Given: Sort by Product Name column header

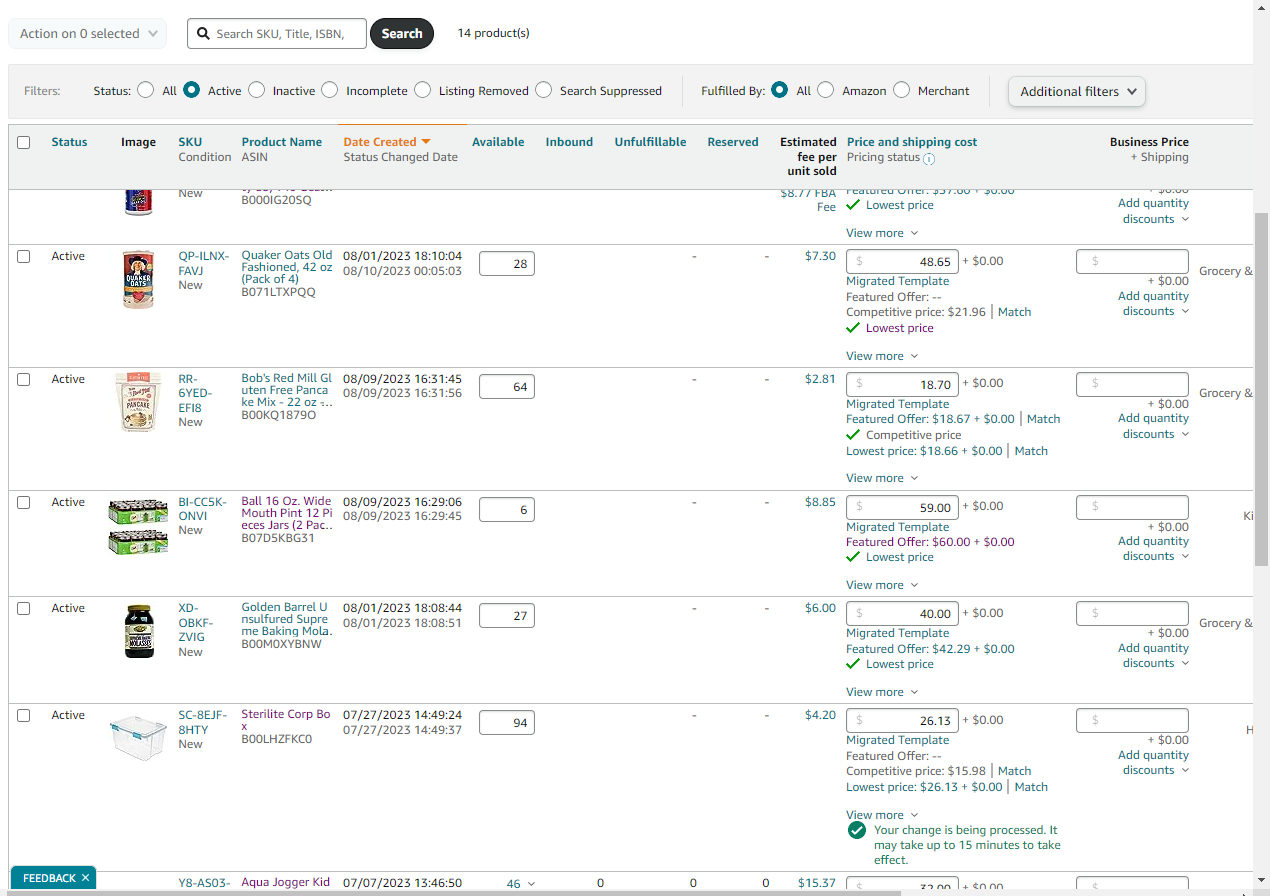Looking at the screenshot, I should [282, 142].
